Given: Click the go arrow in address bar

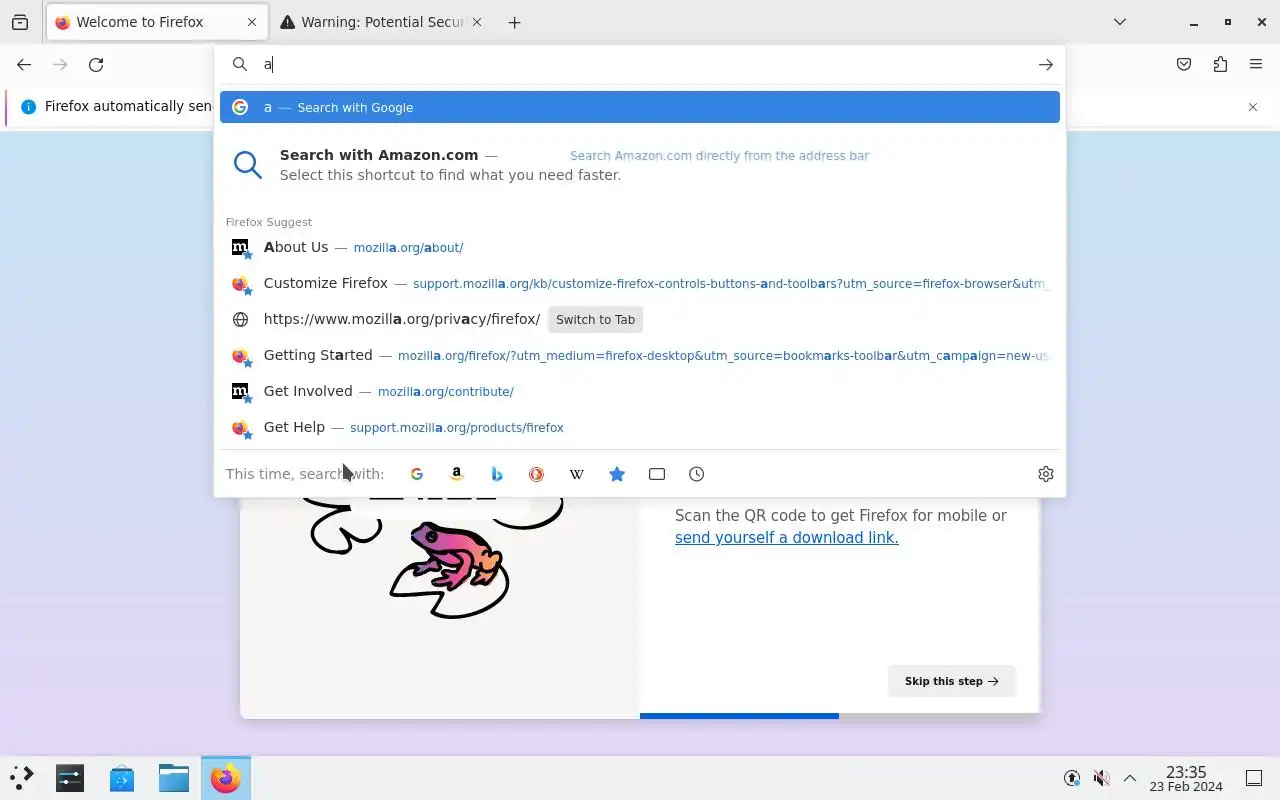Looking at the screenshot, I should (x=1046, y=64).
